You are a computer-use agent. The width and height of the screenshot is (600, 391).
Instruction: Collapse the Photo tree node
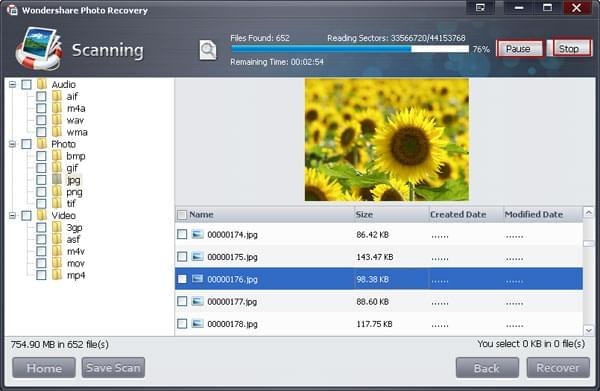[x=12, y=144]
